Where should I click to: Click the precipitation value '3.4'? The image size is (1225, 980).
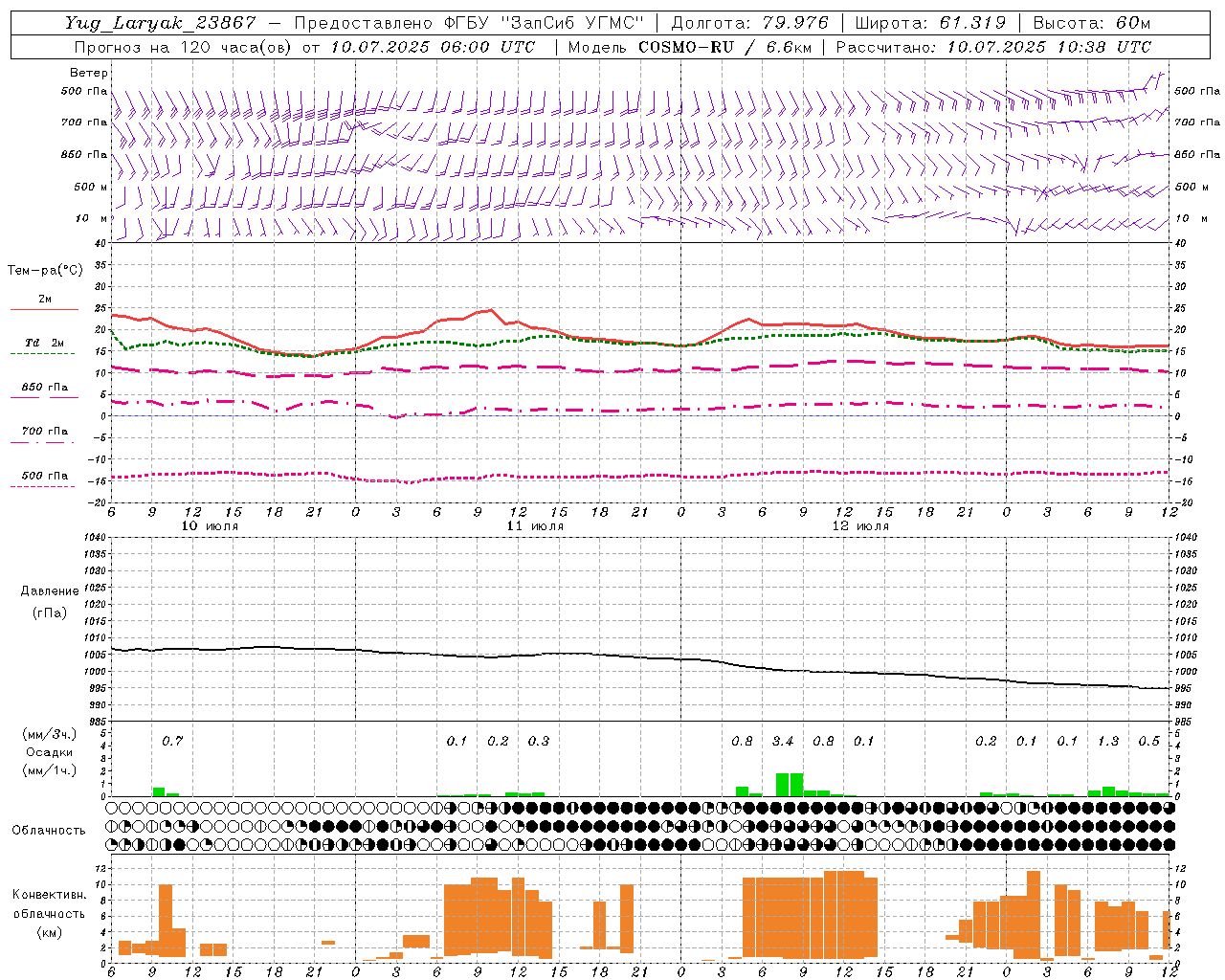pyautogui.click(x=783, y=741)
